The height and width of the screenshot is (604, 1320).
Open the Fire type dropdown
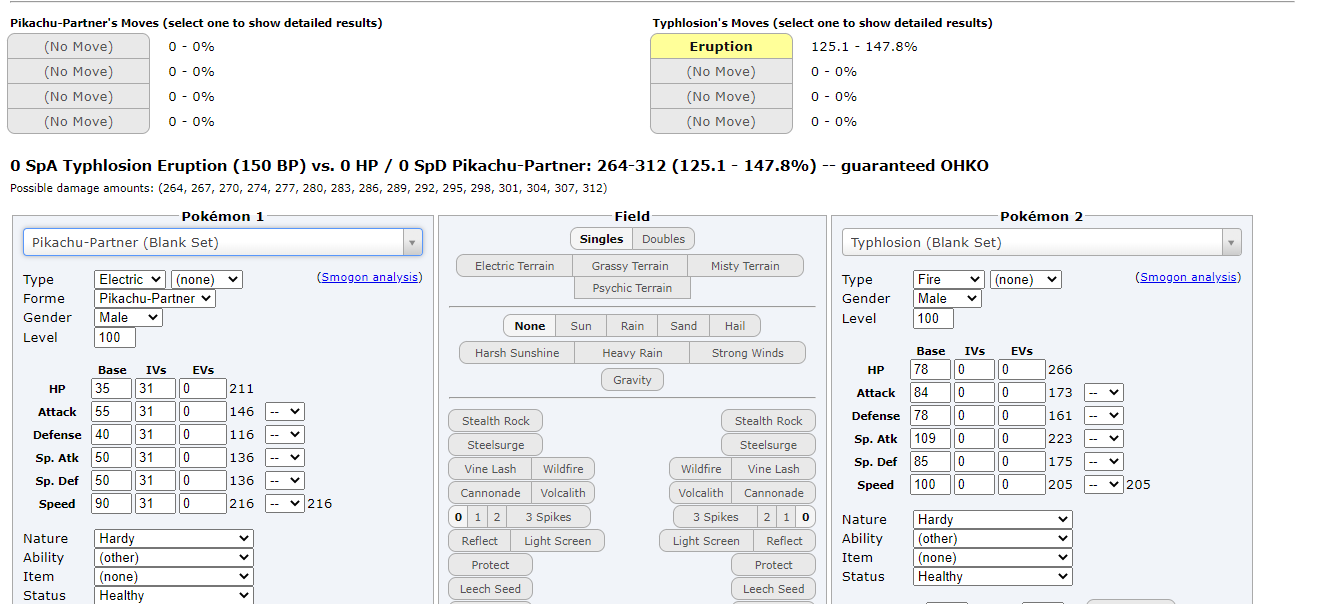pyautogui.click(x=949, y=280)
